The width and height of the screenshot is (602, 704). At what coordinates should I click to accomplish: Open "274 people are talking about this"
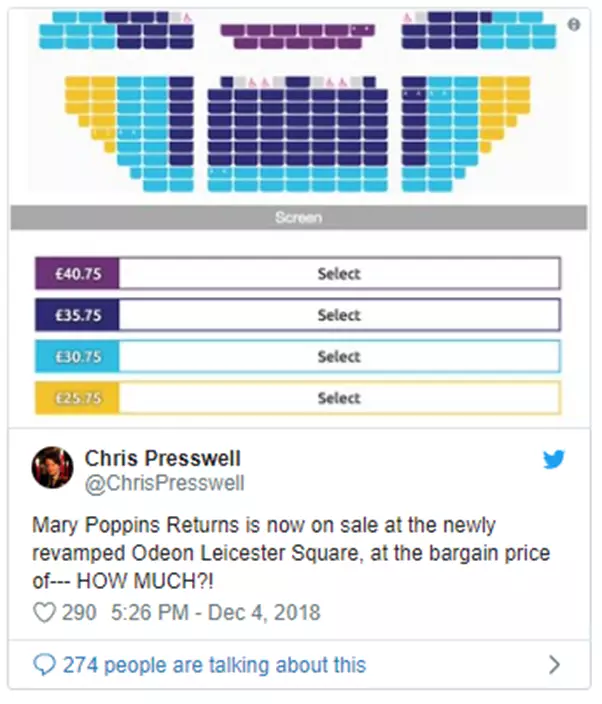tap(213, 664)
